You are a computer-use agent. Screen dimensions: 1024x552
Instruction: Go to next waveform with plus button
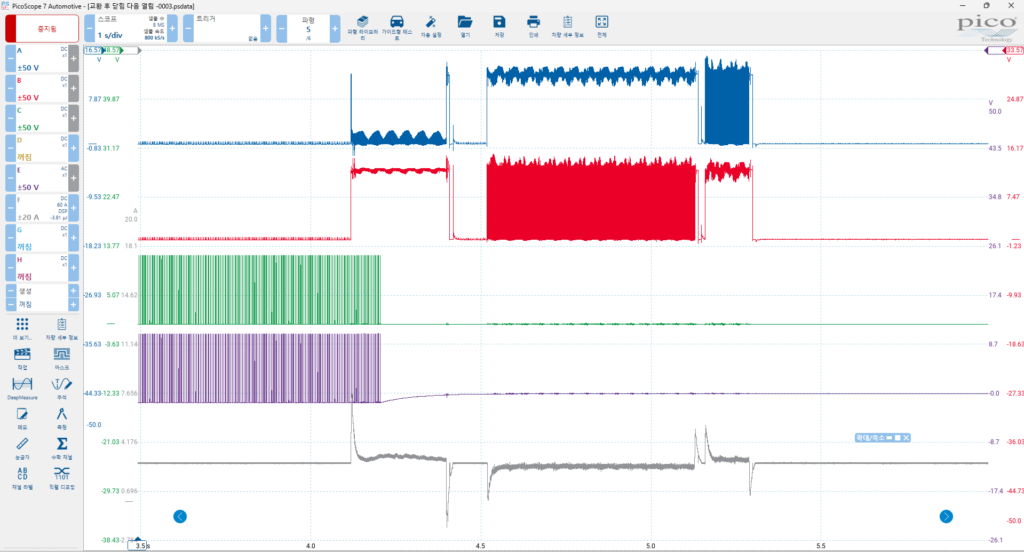pos(334,28)
